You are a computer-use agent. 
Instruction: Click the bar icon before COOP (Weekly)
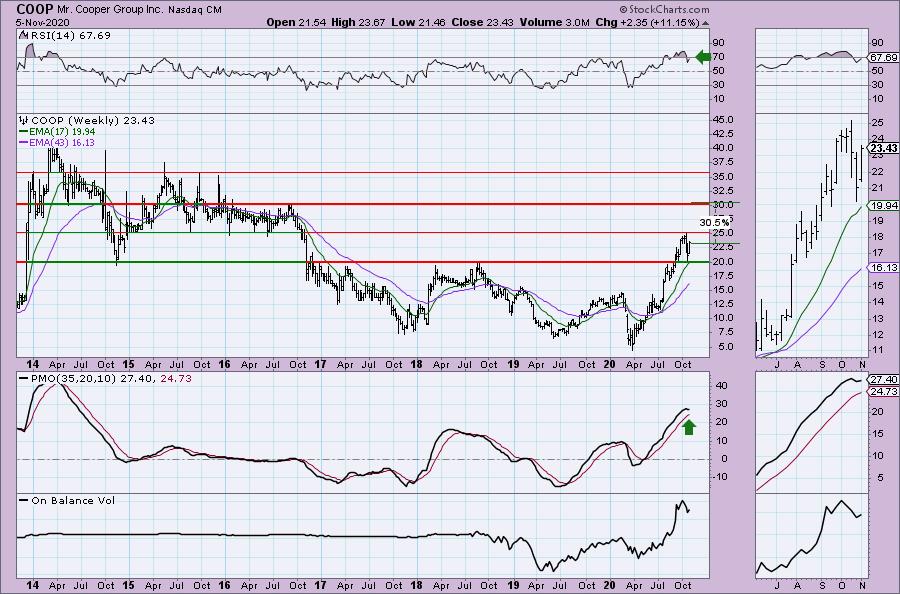[24, 121]
